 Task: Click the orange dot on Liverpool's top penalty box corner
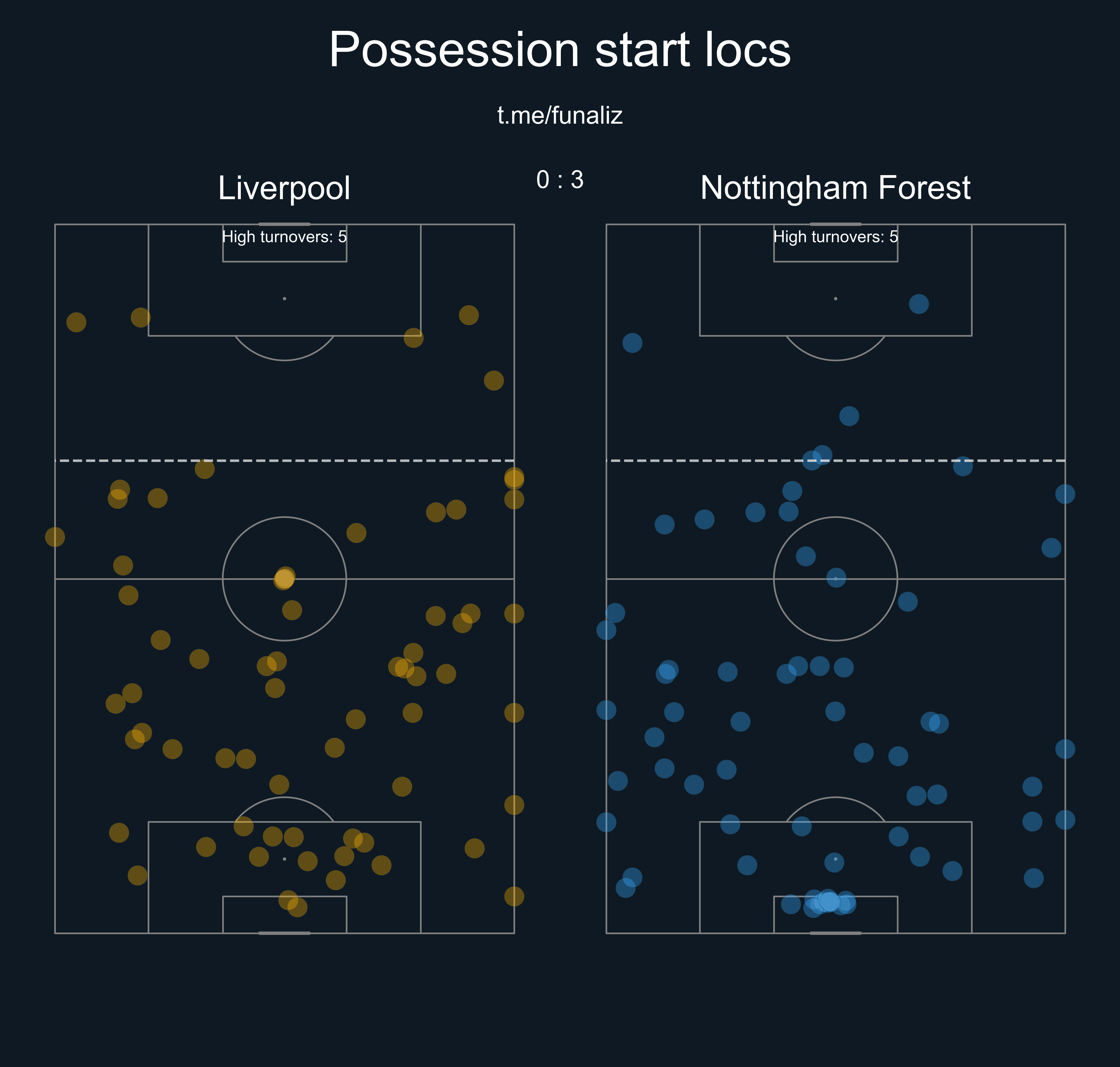[413, 338]
